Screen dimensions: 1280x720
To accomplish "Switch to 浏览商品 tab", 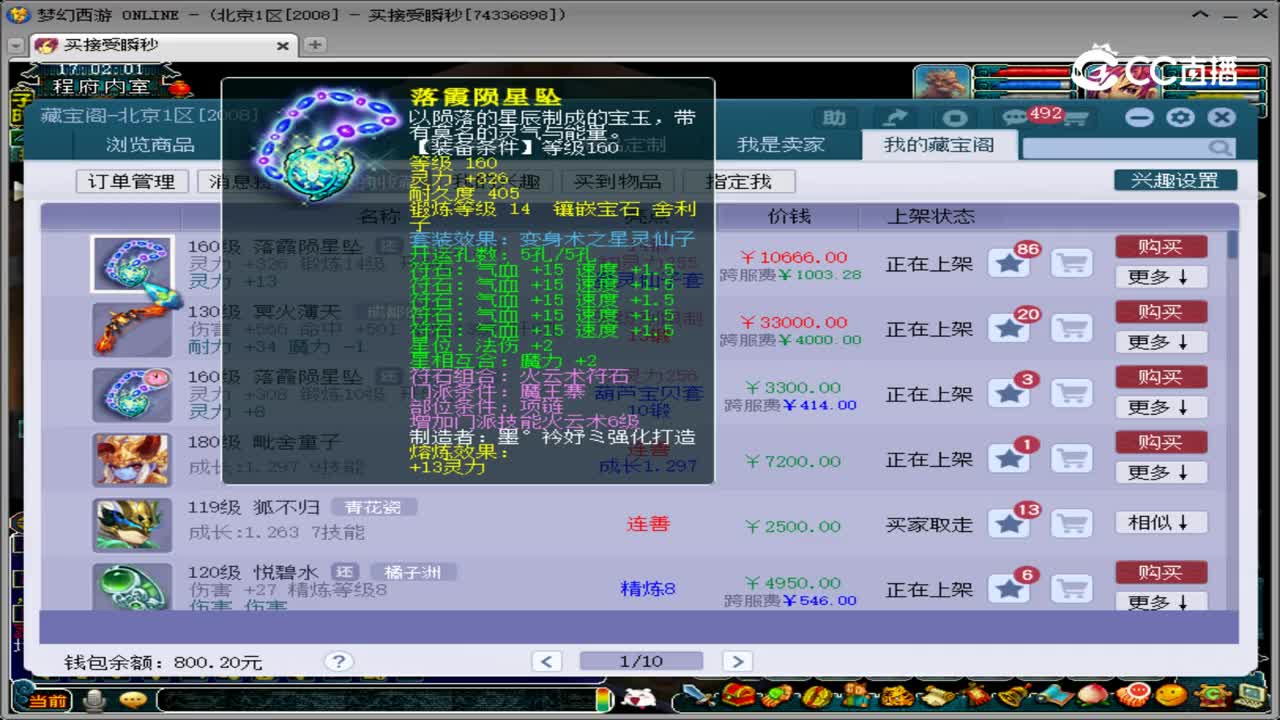I will (x=150, y=144).
